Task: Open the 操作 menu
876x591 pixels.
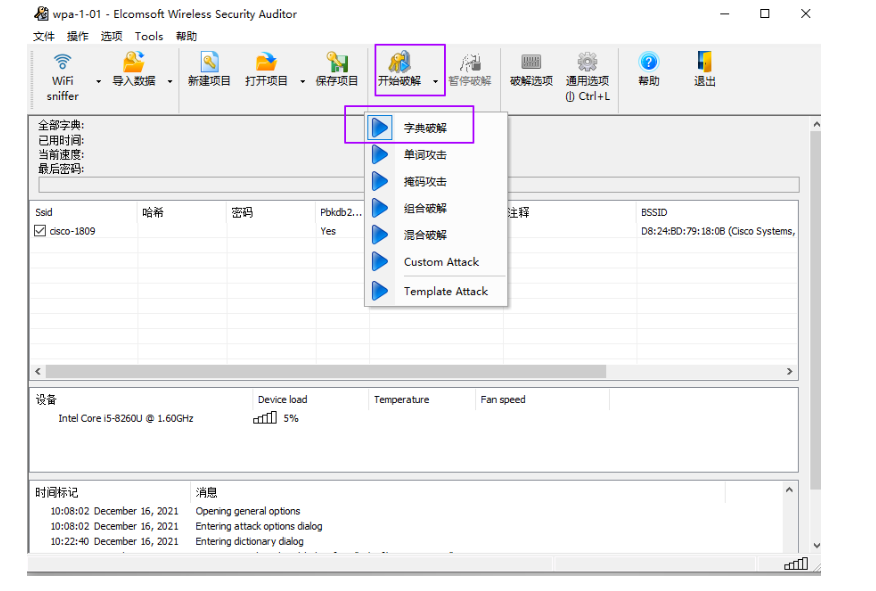Action: (x=78, y=36)
